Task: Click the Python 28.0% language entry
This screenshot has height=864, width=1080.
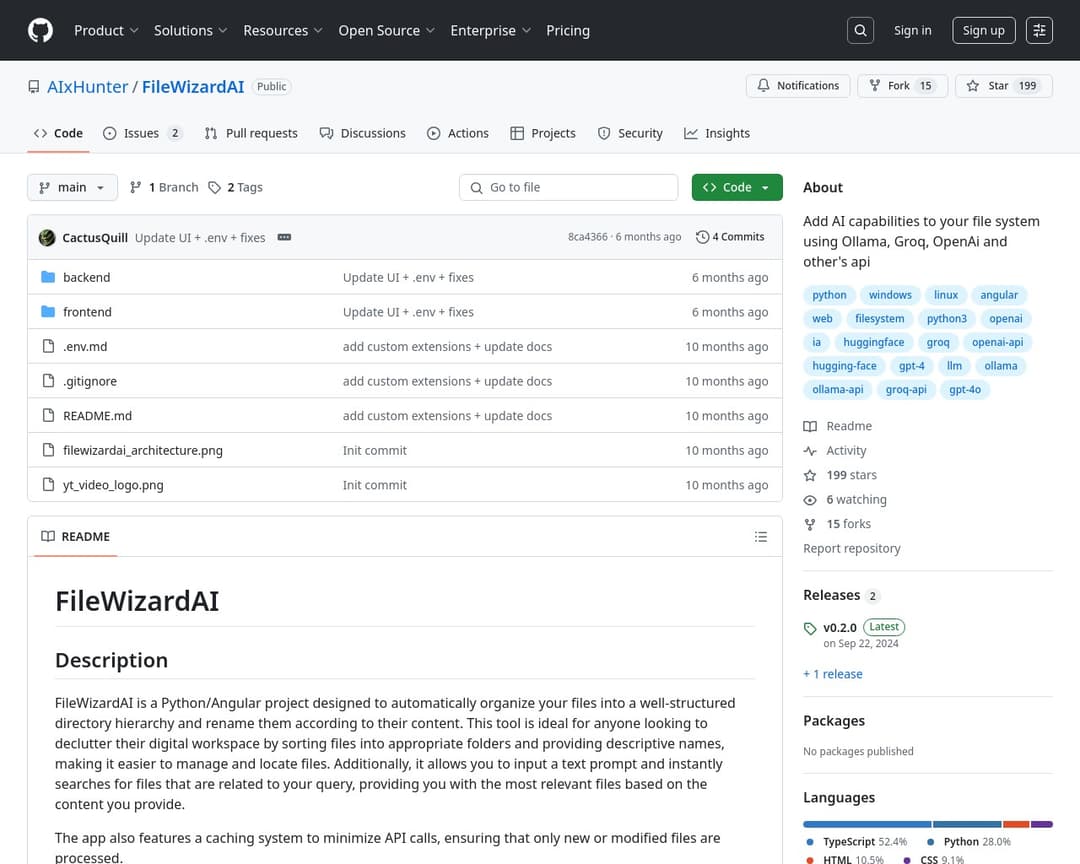Action: (968, 842)
